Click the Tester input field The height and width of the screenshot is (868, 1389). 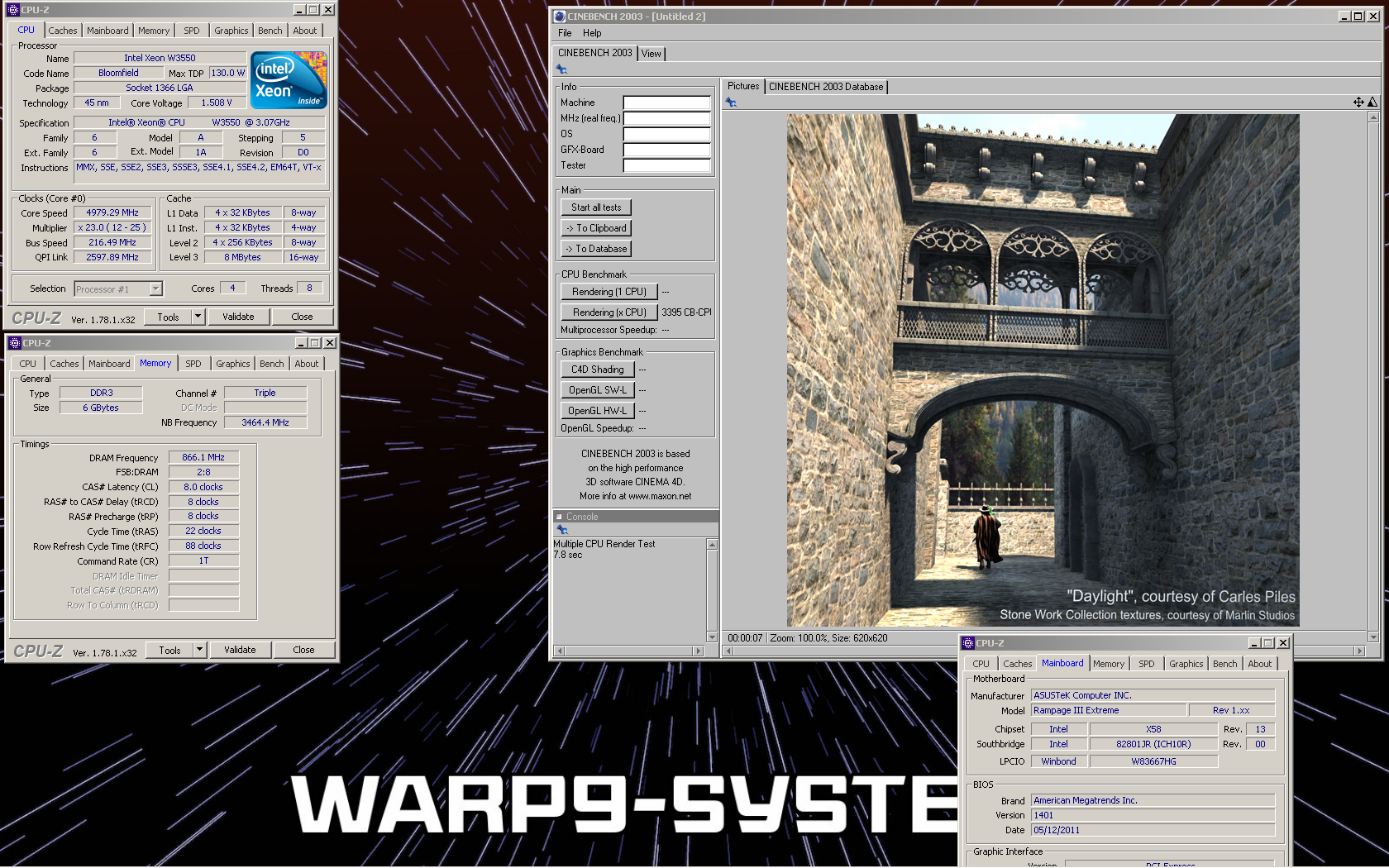667,165
